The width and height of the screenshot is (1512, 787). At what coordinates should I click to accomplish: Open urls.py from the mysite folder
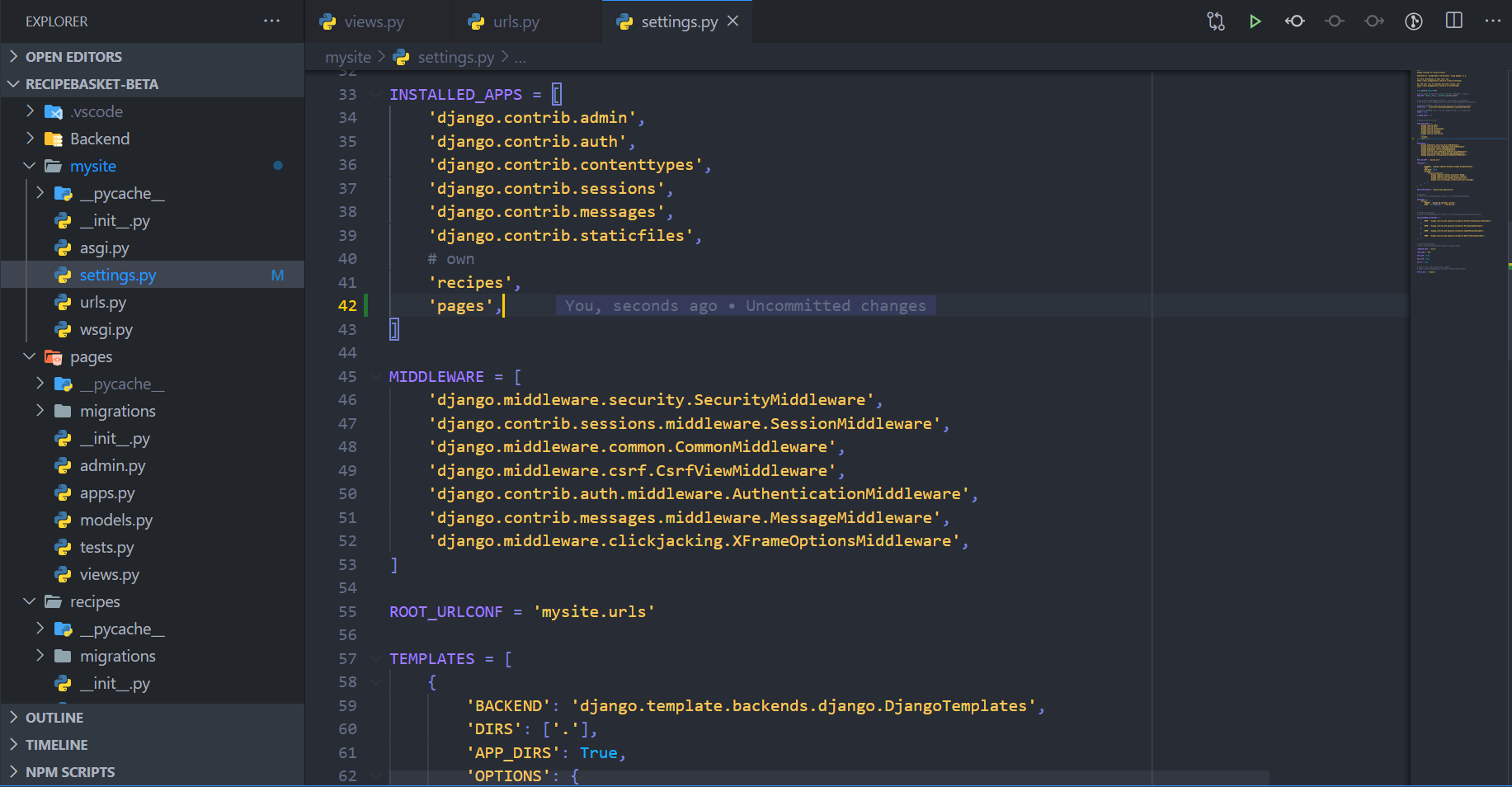[x=103, y=302]
